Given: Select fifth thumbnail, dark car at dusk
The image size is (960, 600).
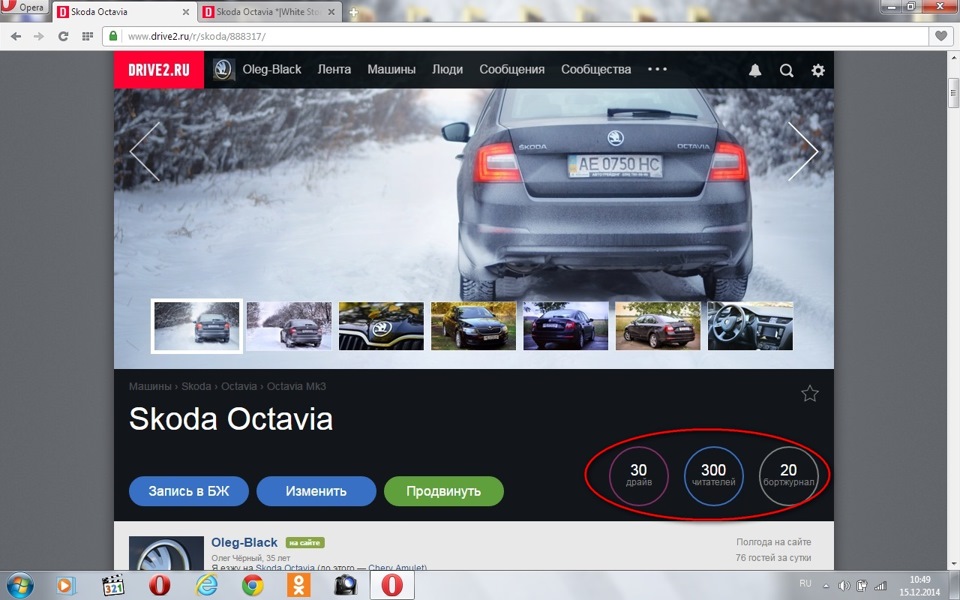Looking at the screenshot, I should 566,326.
